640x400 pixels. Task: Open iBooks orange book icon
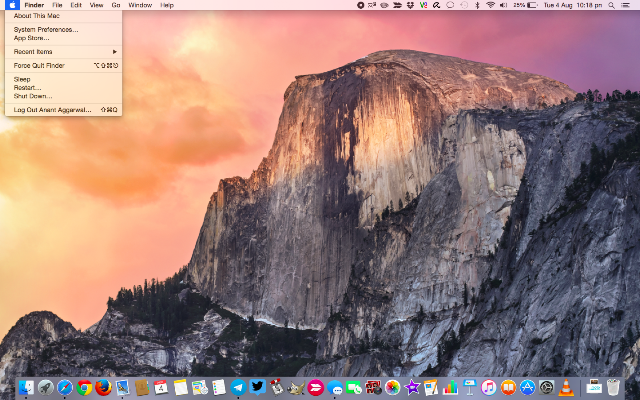click(x=508, y=387)
